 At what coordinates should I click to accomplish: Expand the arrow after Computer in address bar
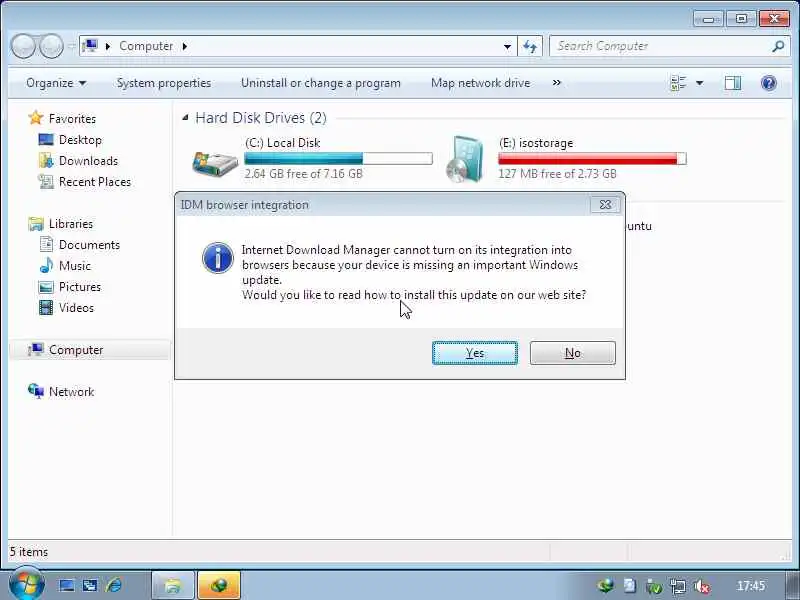coord(185,46)
